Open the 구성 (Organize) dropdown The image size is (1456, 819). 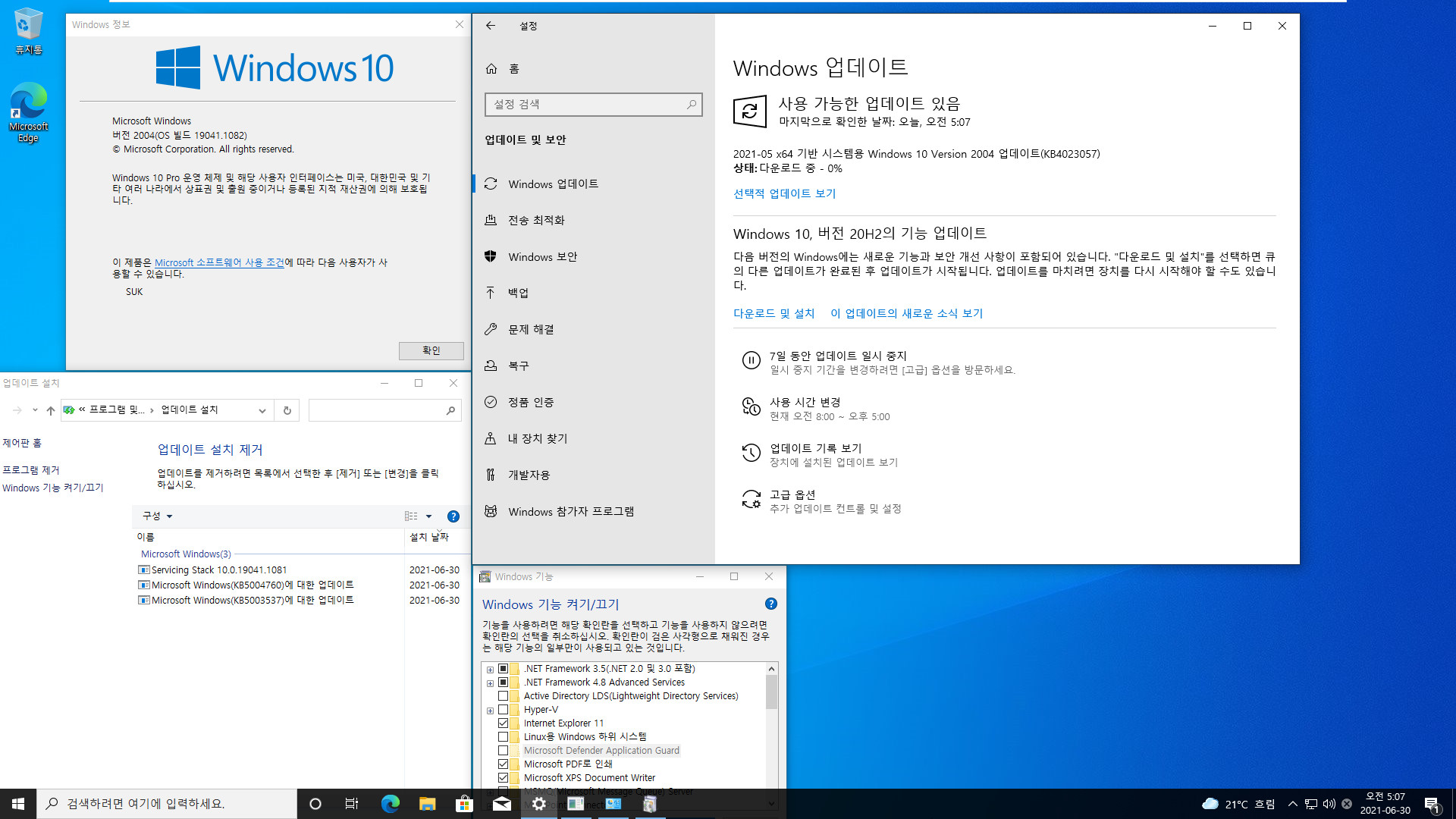pos(158,516)
